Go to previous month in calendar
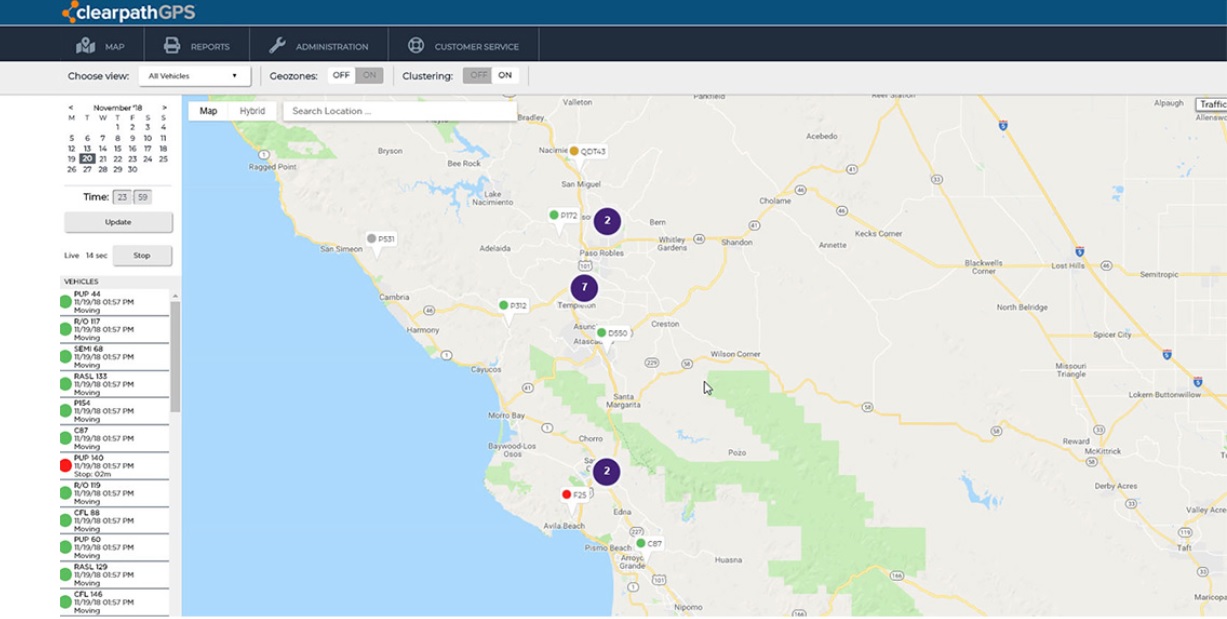 pos(71,107)
